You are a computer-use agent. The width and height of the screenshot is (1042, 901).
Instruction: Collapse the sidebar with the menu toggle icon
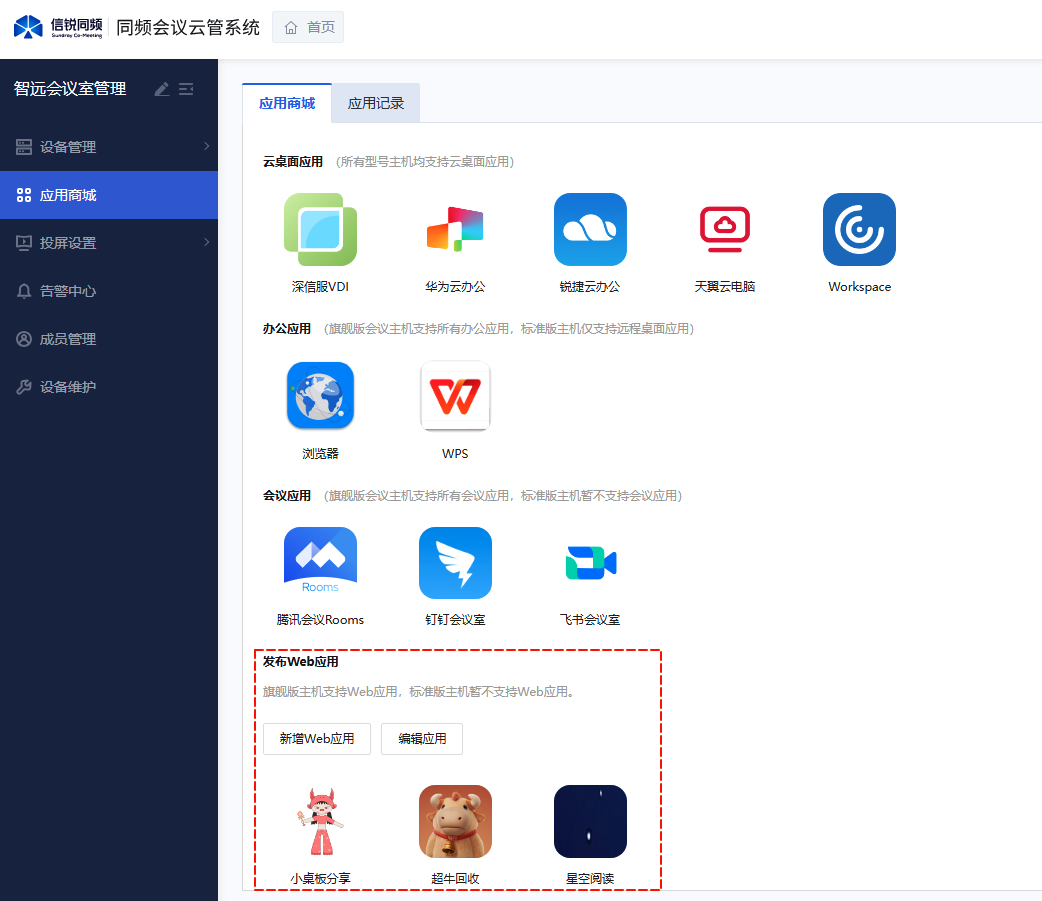[x=186, y=89]
